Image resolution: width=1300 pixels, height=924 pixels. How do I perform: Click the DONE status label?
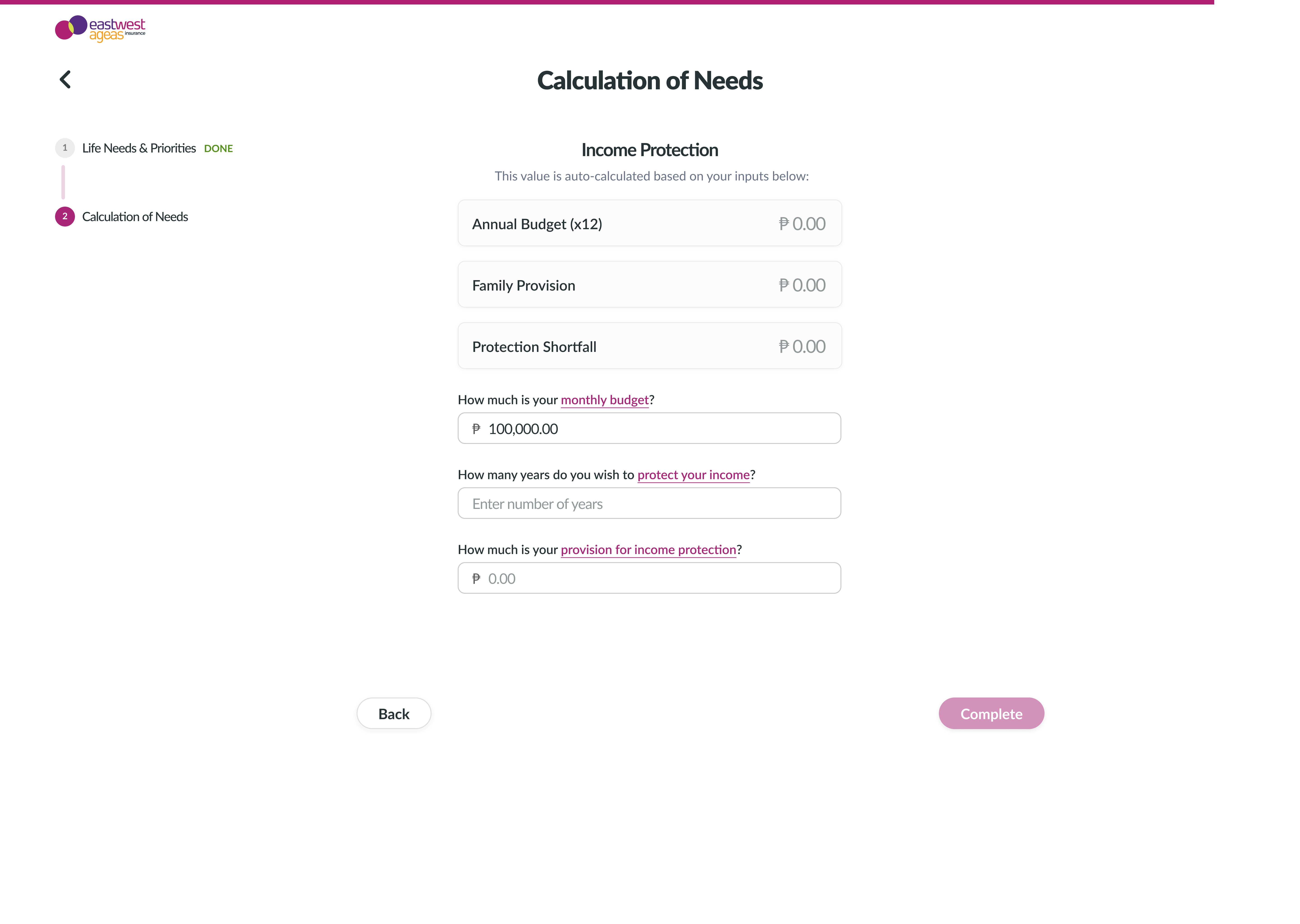click(218, 148)
